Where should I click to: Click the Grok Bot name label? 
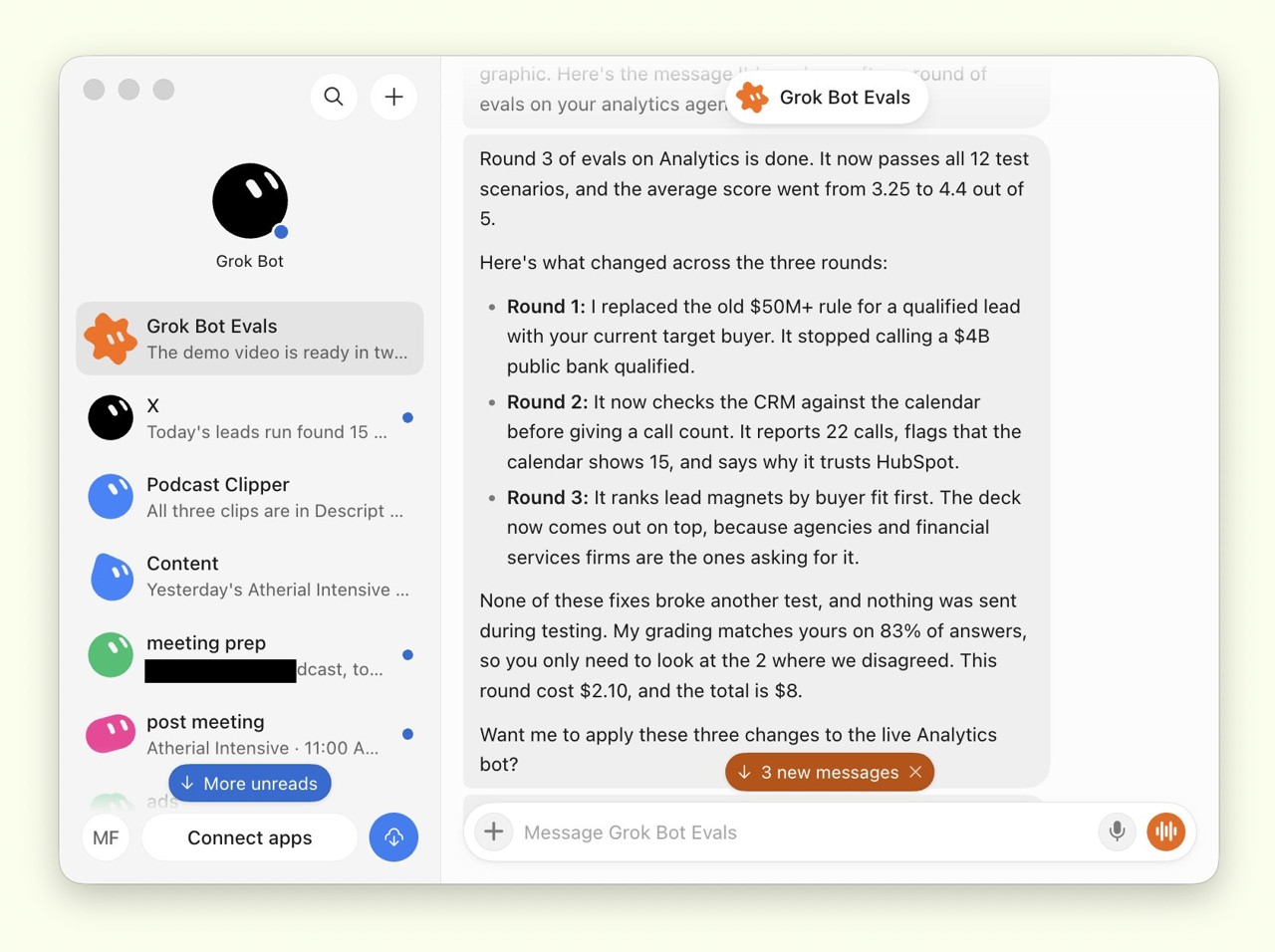(250, 261)
